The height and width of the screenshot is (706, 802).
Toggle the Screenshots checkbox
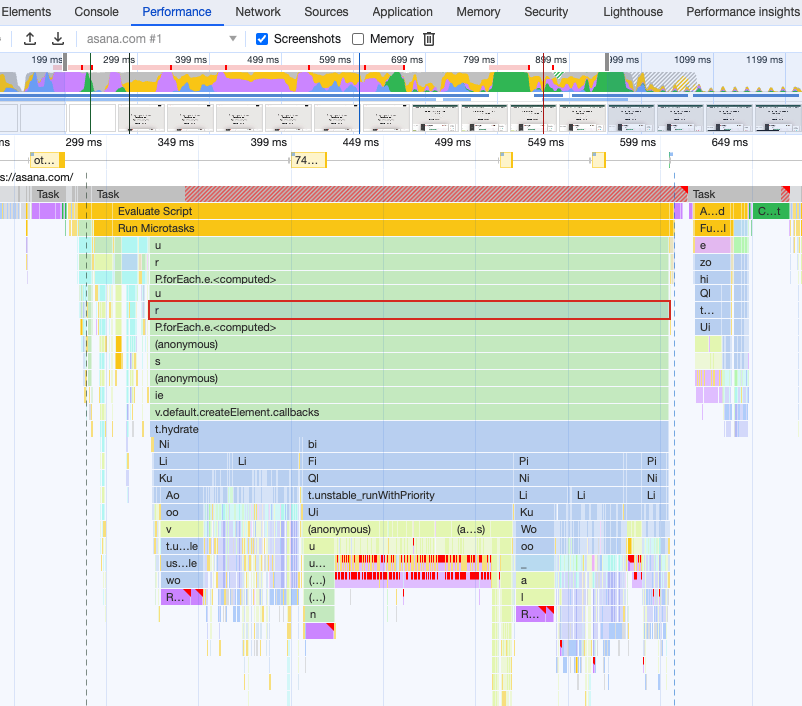261,39
